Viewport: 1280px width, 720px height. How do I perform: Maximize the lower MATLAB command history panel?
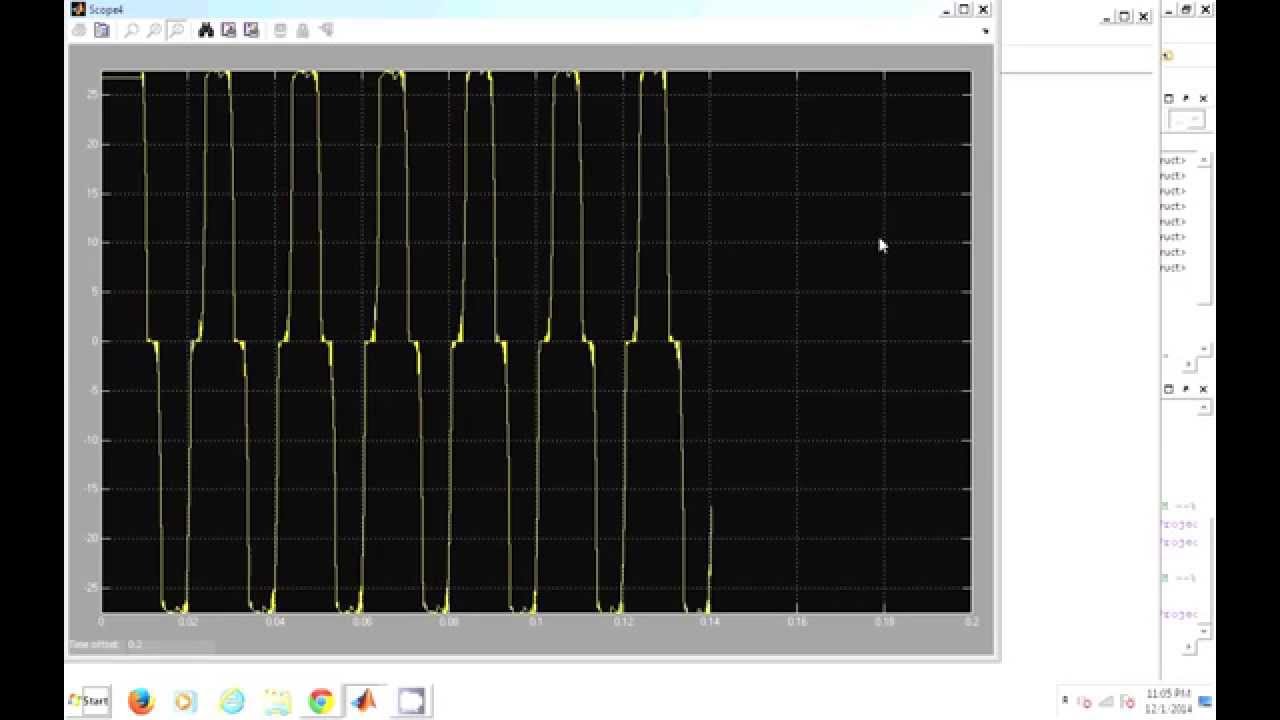pyautogui.click(x=1168, y=389)
